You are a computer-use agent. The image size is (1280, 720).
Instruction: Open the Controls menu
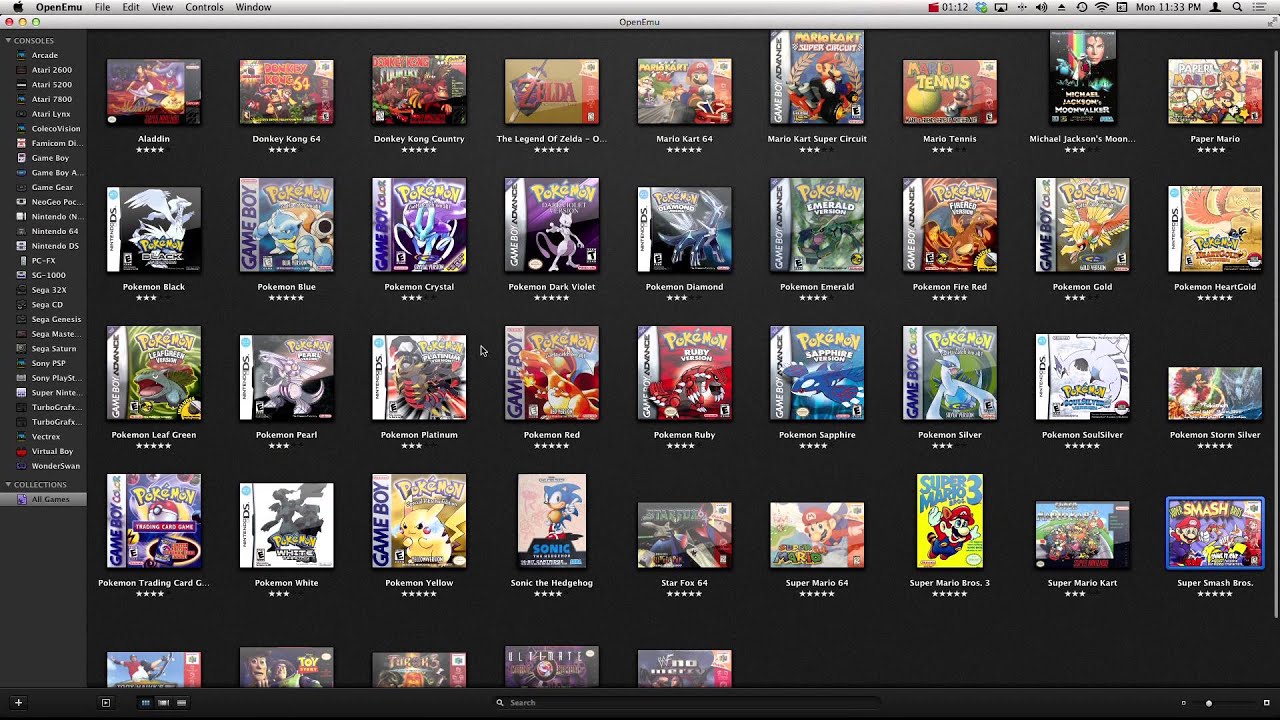click(x=204, y=7)
